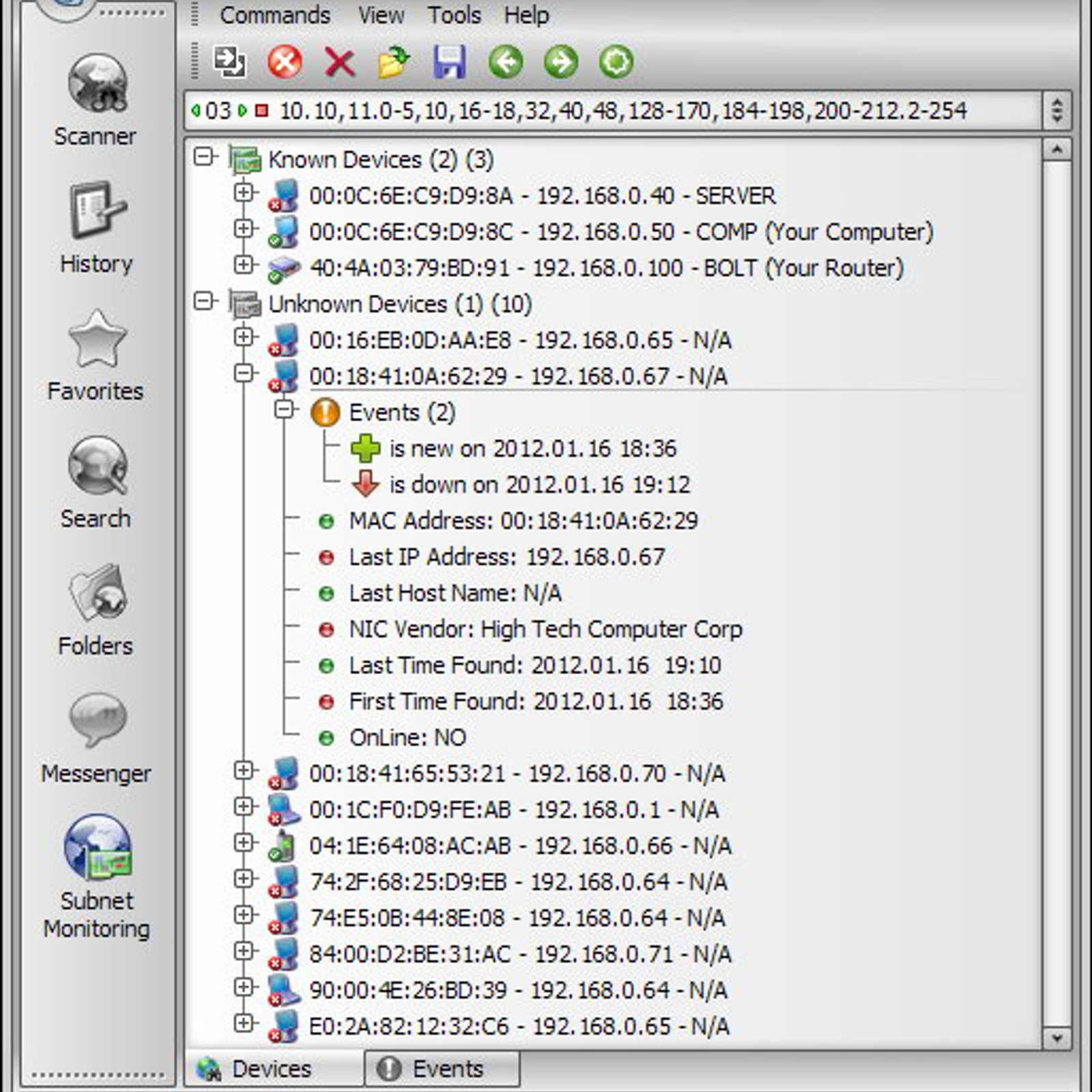Open the History sidebar panel
The height and width of the screenshot is (1092, 1092).
[96, 228]
